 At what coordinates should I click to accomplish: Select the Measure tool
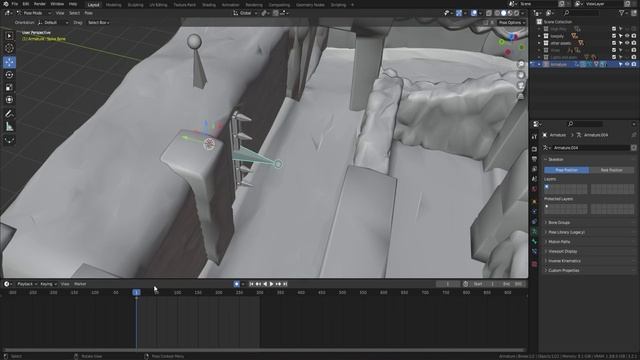tap(9, 127)
